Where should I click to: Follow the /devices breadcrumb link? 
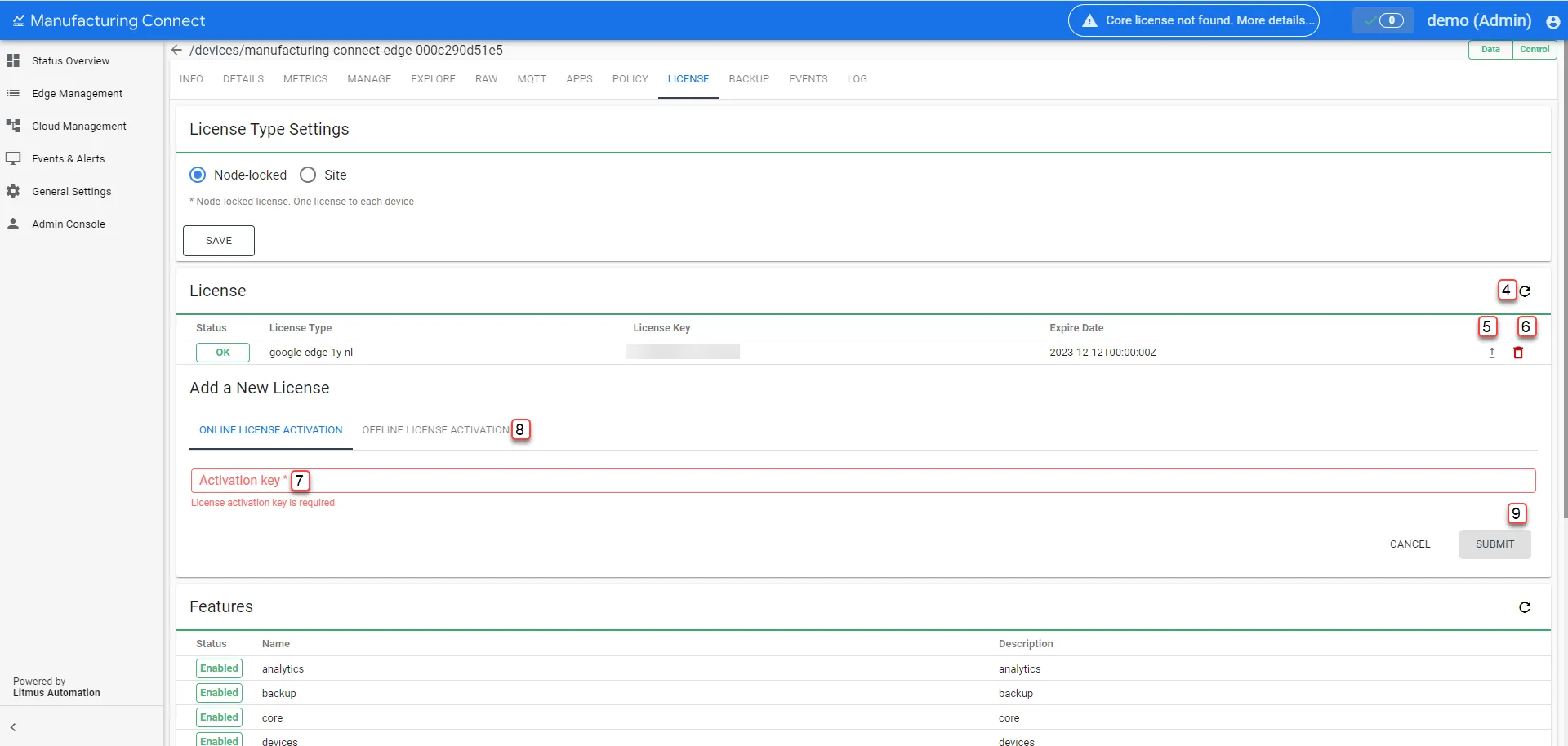click(x=215, y=50)
